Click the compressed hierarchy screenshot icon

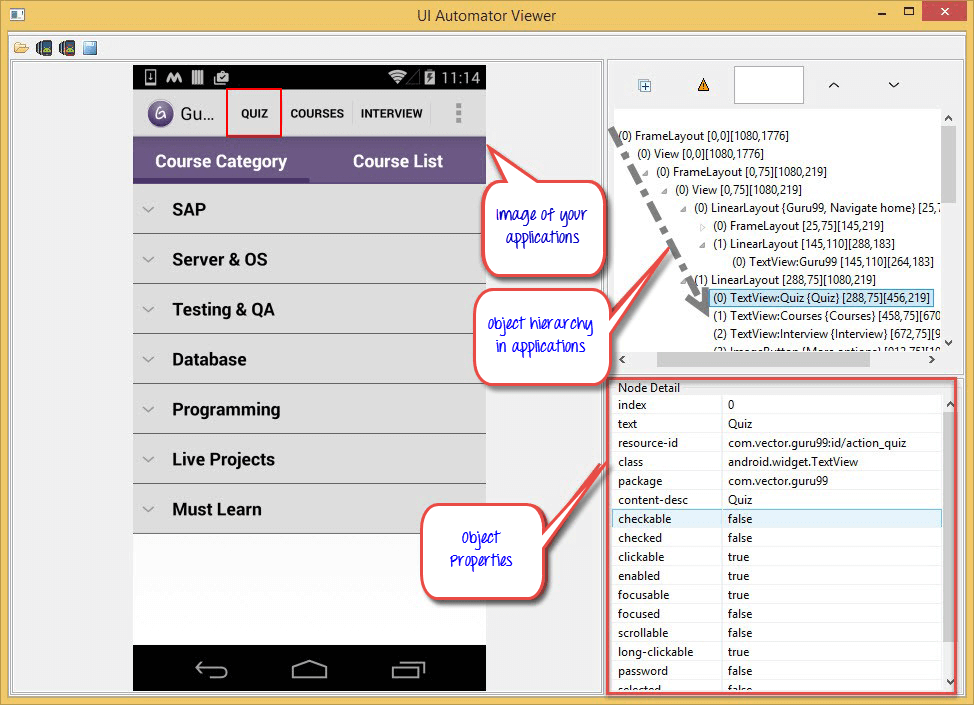pos(67,47)
